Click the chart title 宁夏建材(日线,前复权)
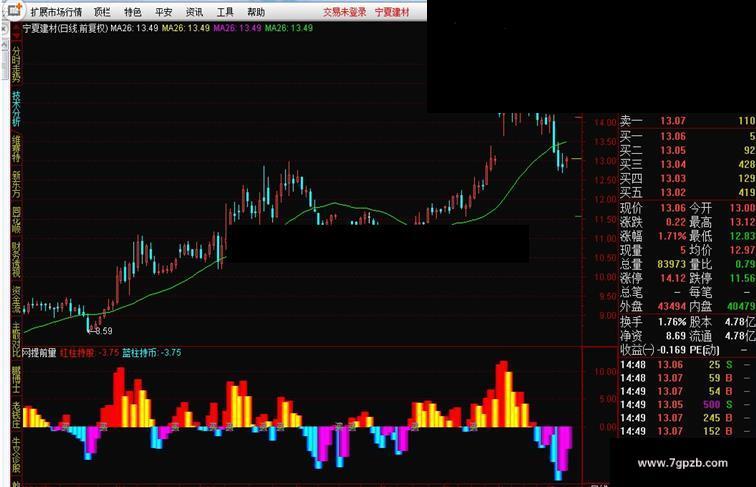756x487 pixels. [x=65, y=28]
